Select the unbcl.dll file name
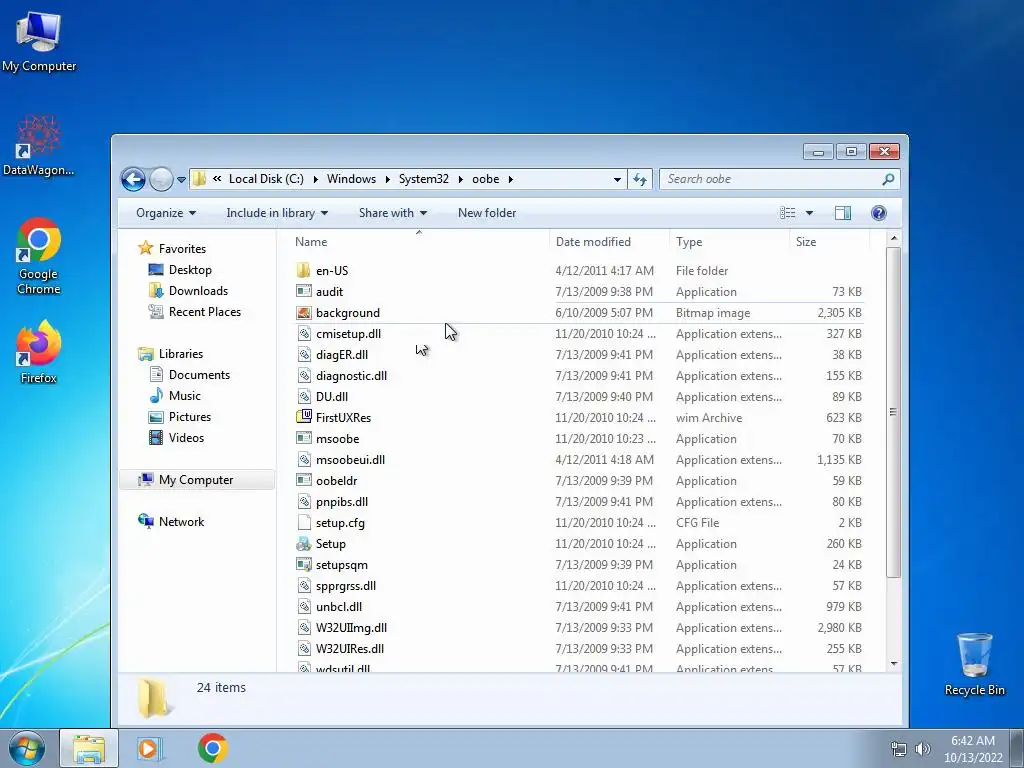The width and height of the screenshot is (1024, 768). tap(339, 607)
